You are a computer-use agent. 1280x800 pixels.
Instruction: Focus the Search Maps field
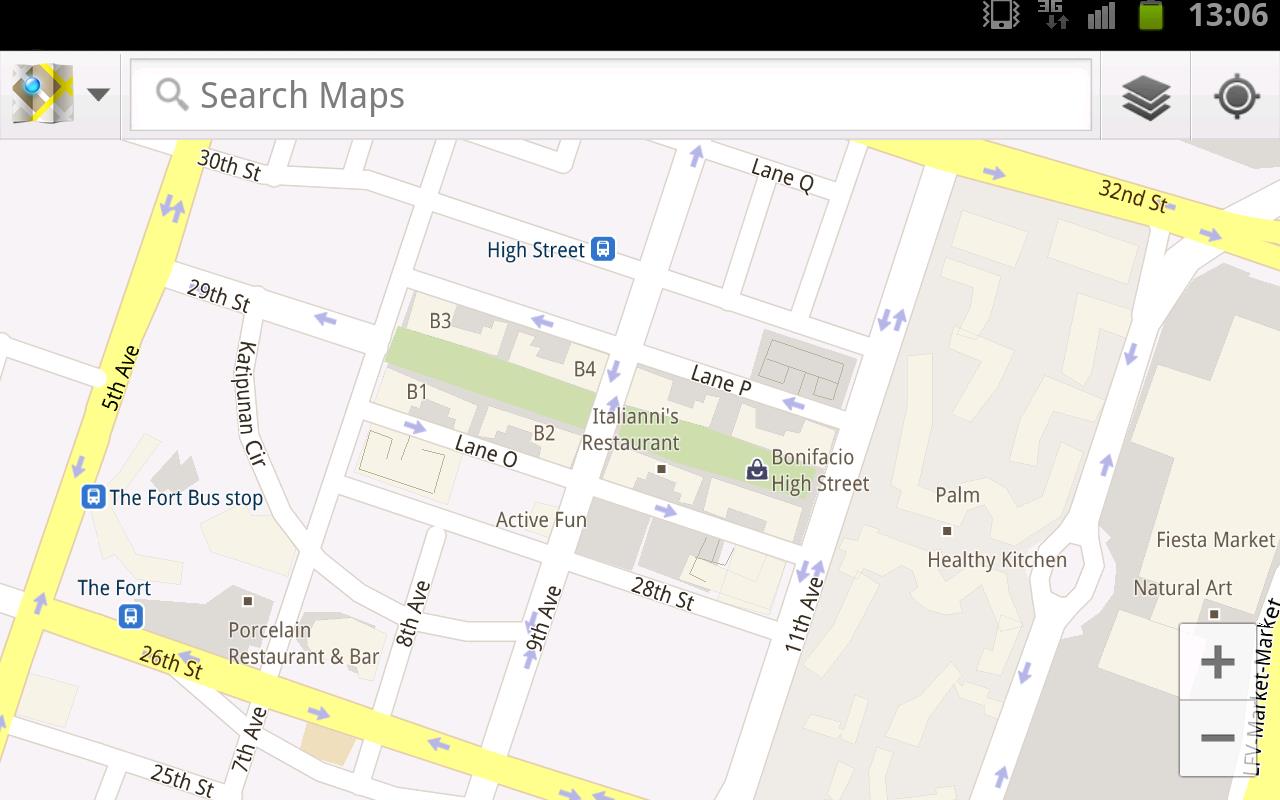point(610,95)
